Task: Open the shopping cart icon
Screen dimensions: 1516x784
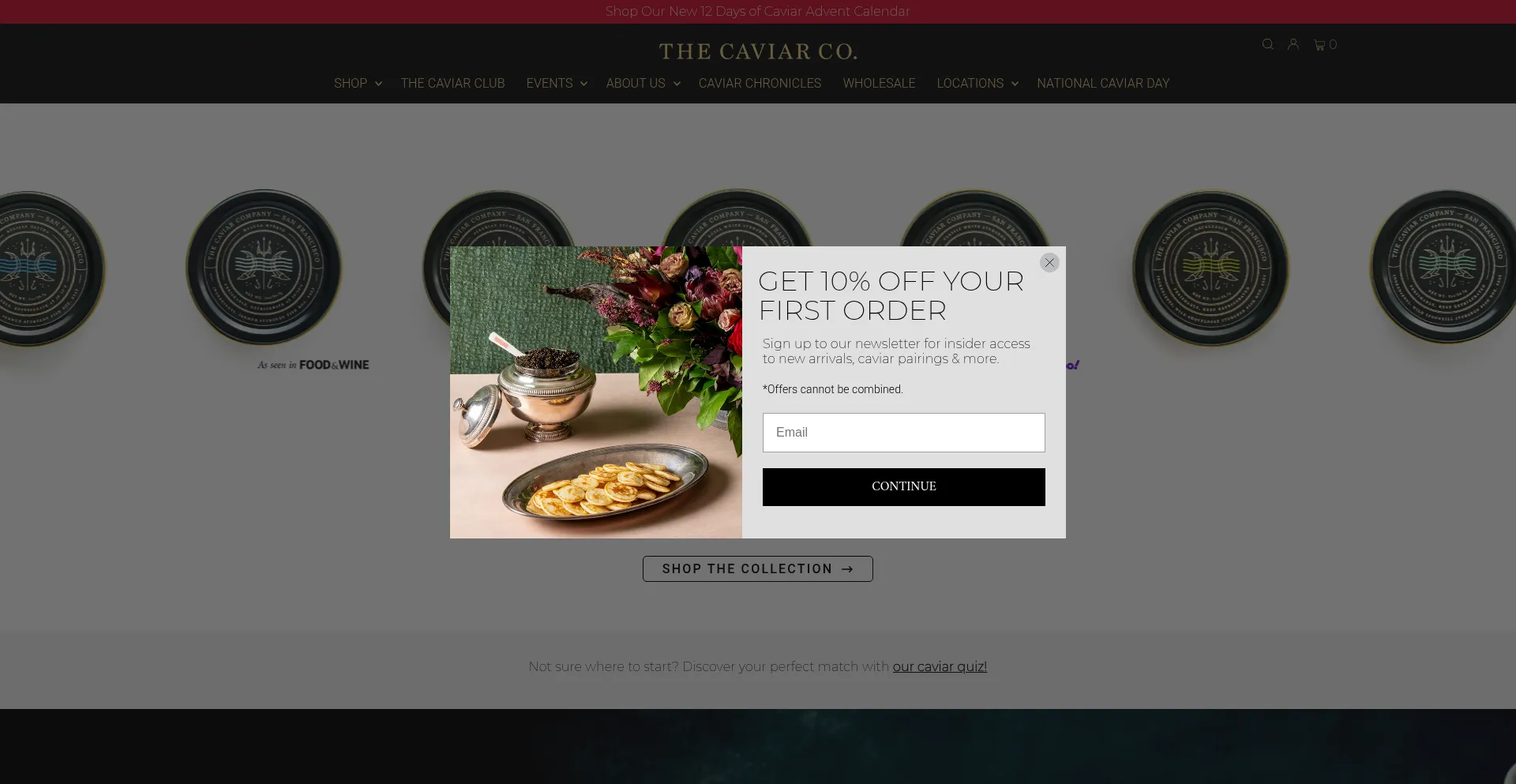Action: pos(1325,45)
